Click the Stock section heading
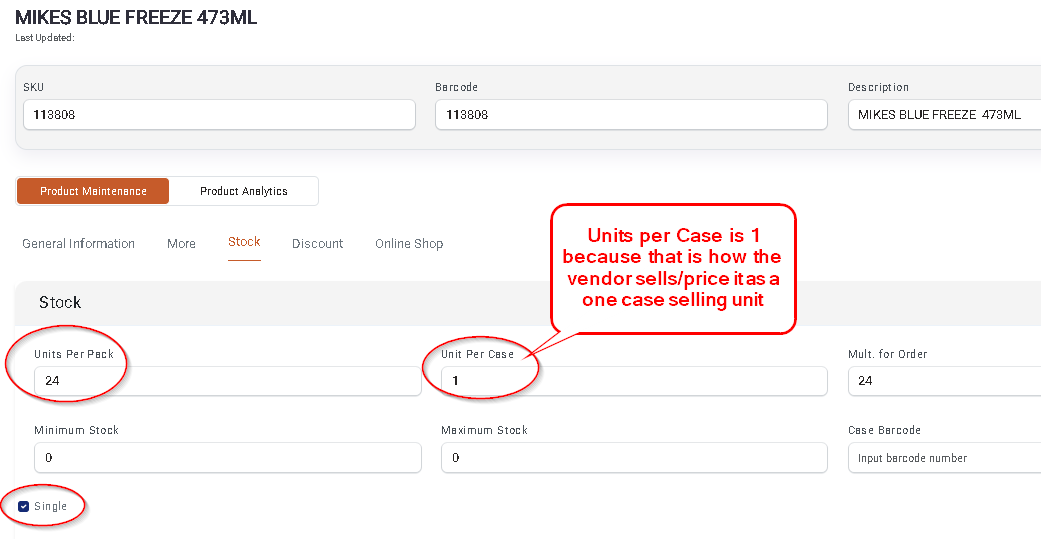The width and height of the screenshot is (1041, 539). (60, 303)
